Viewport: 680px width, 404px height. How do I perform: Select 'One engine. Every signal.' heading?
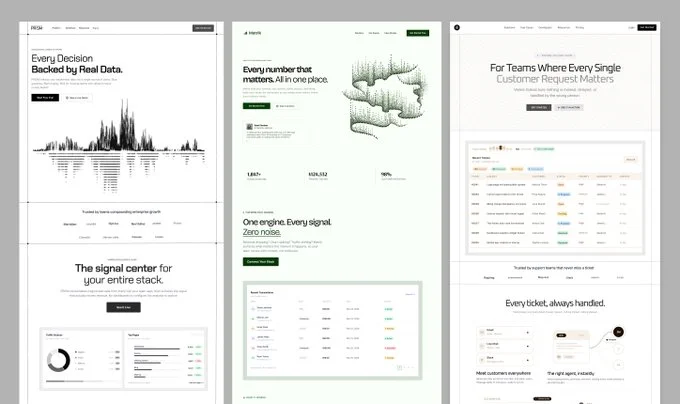287,222
